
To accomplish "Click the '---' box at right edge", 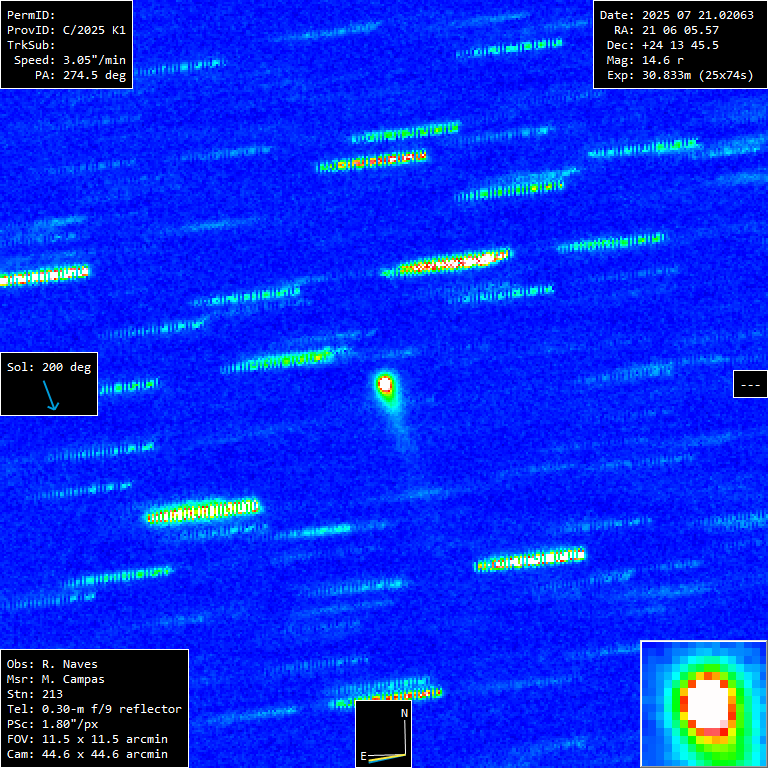I will coord(750,384).
